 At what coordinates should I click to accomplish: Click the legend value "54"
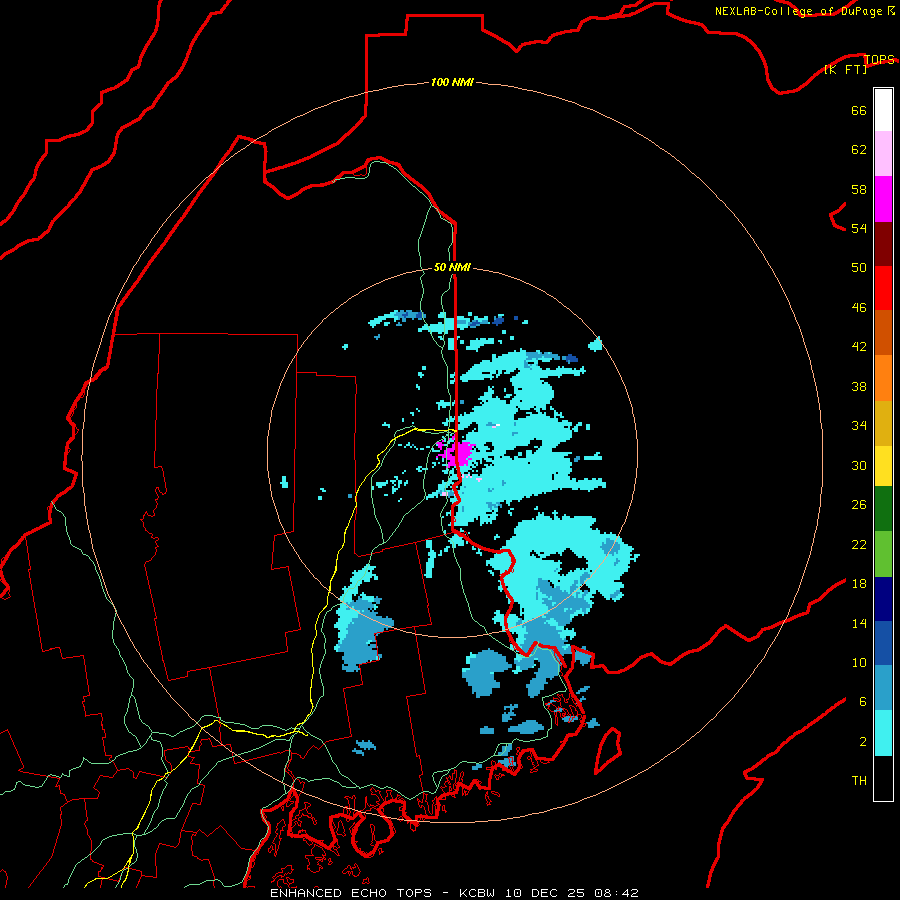[859, 228]
